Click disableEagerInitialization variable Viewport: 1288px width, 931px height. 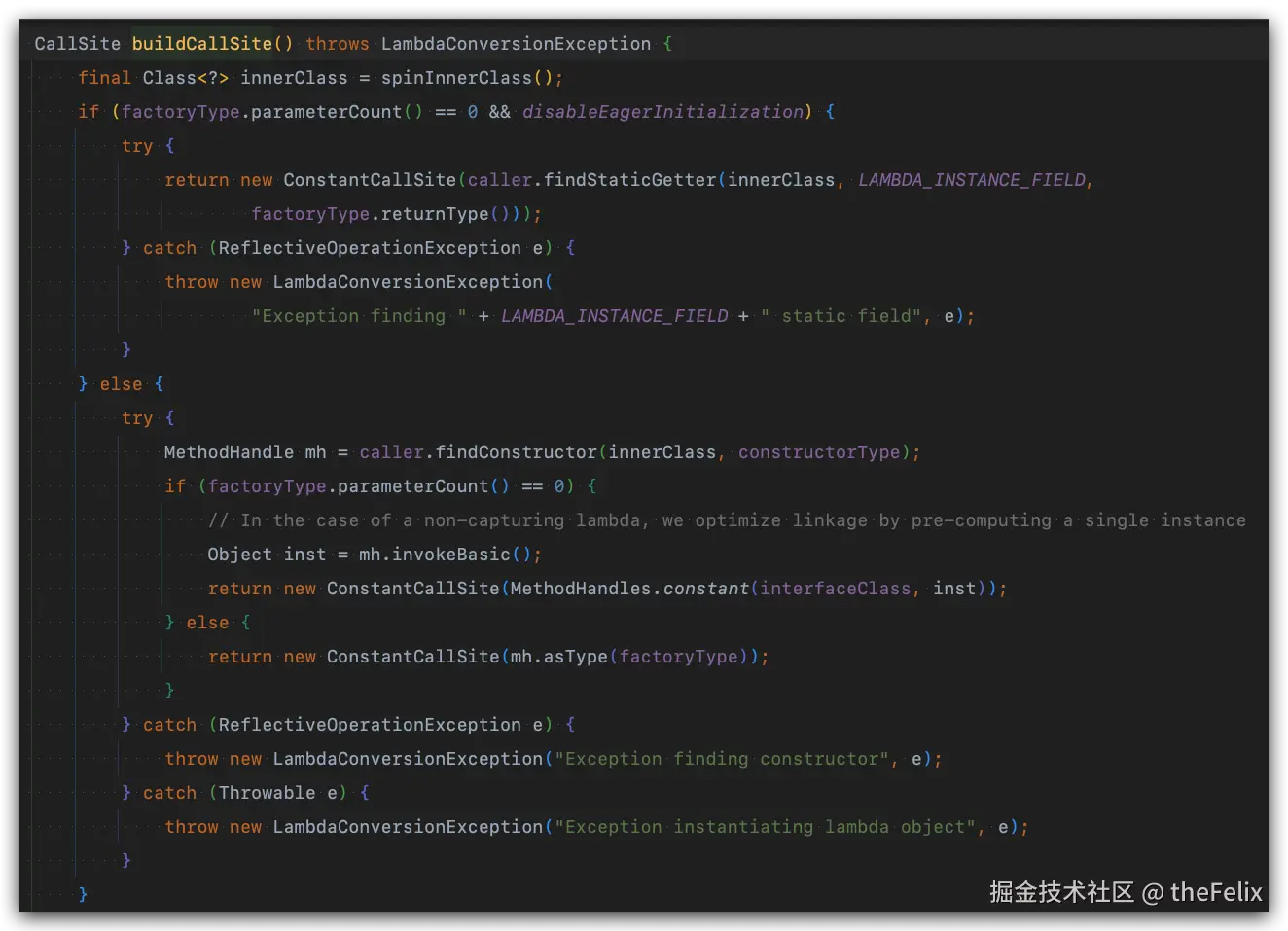tap(662, 112)
